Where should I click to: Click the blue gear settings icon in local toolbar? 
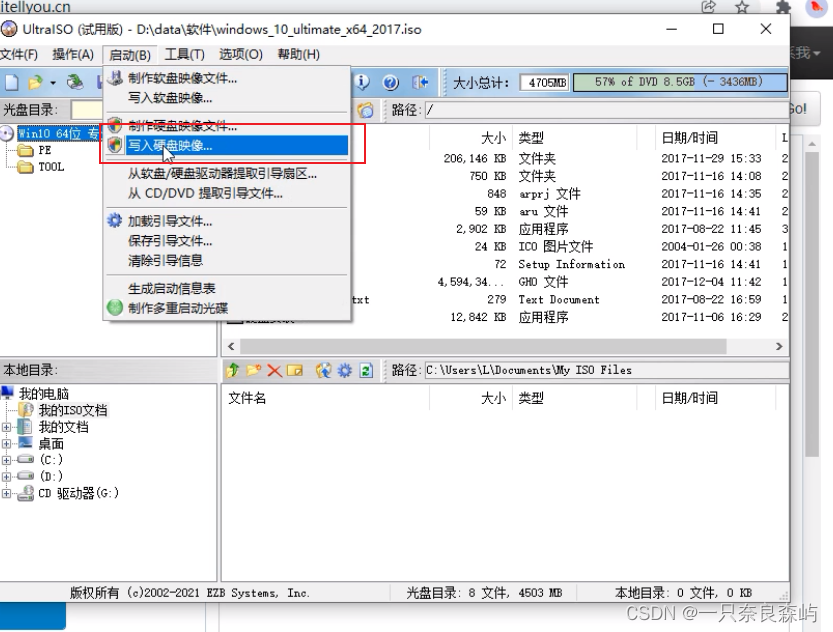(344, 370)
